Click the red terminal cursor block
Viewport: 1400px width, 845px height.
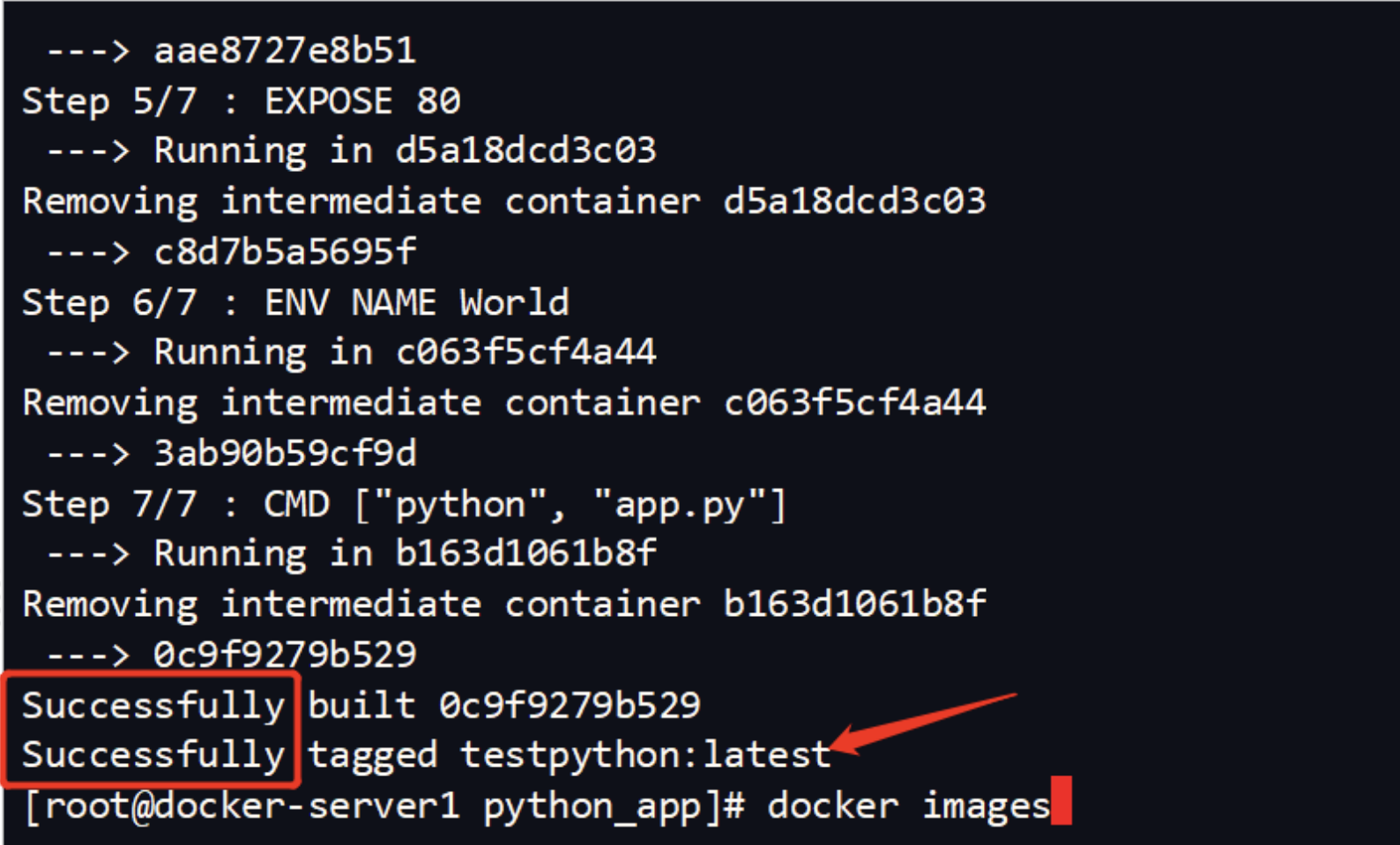coord(1061,800)
